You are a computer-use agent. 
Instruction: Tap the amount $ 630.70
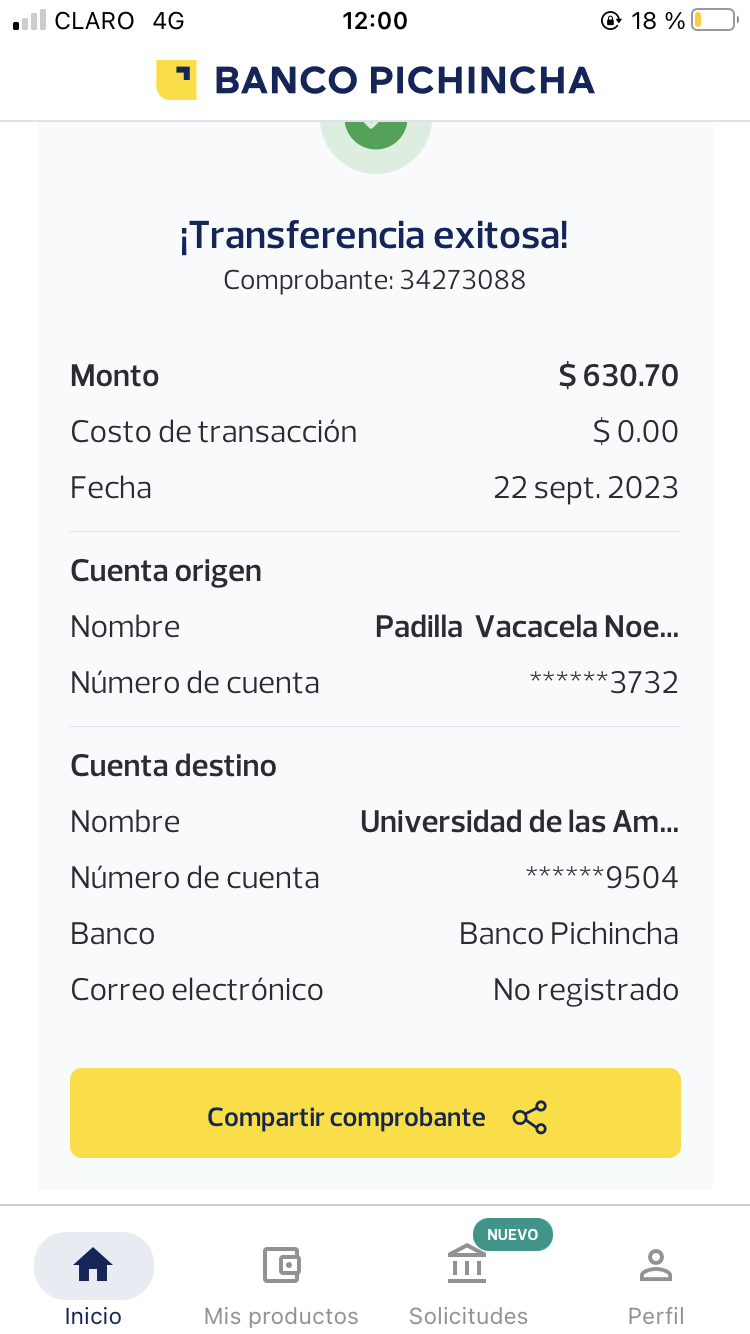[x=618, y=376]
